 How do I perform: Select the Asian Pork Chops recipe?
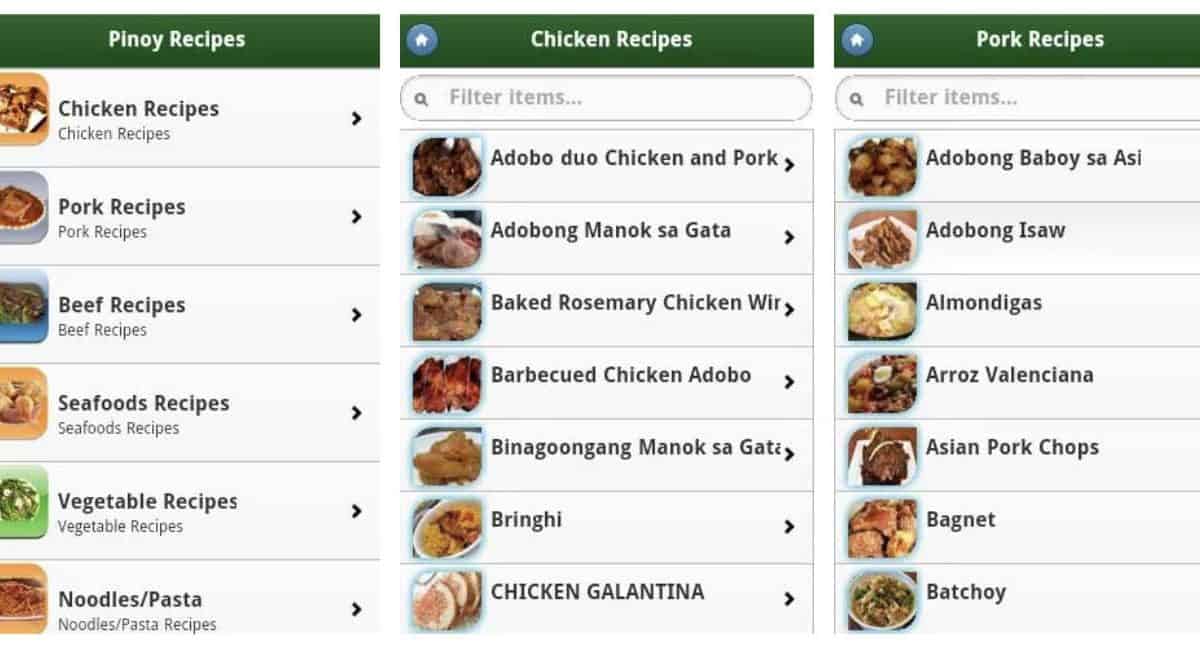[x=1012, y=447]
